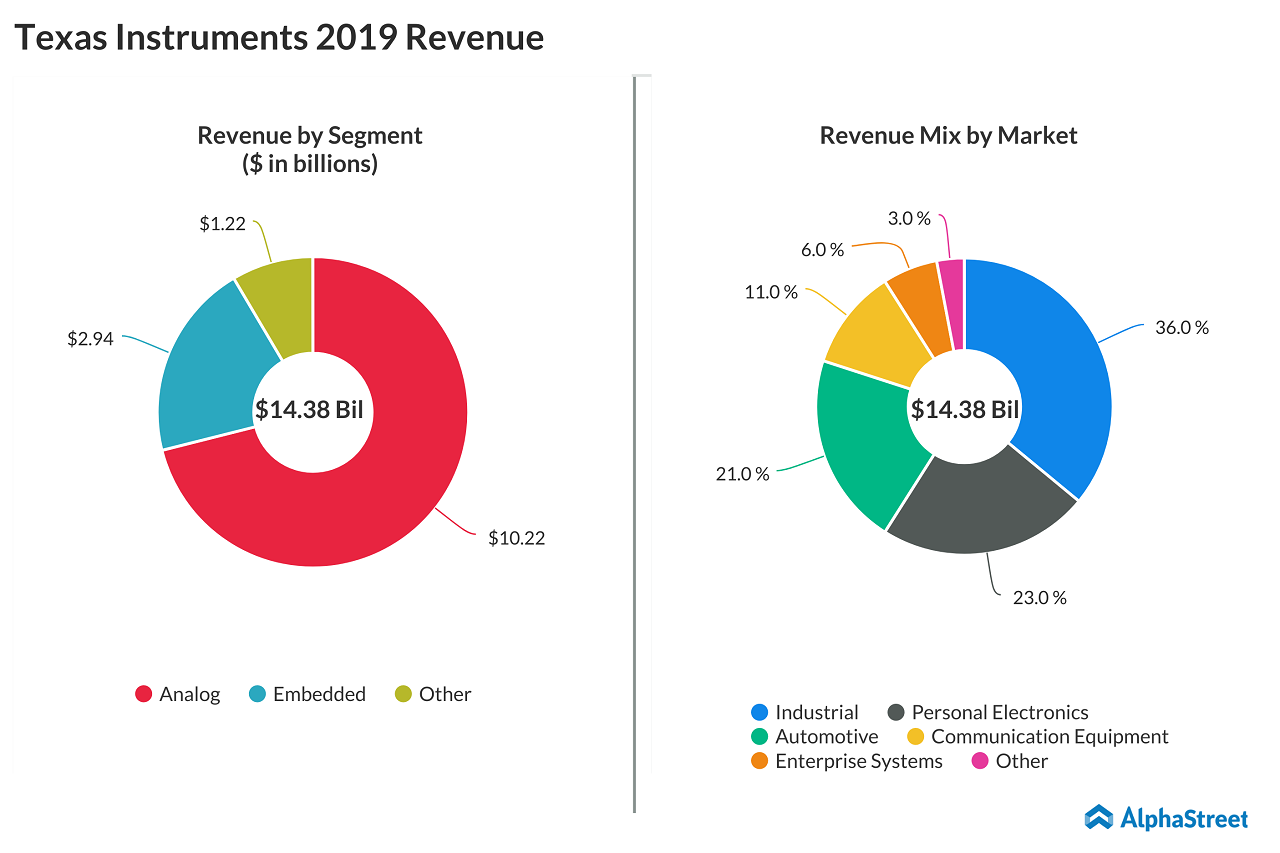This screenshot has height=853, width=1280.
Task: Click the yellow Communication Equipment swatch
Action: point(916,736)
